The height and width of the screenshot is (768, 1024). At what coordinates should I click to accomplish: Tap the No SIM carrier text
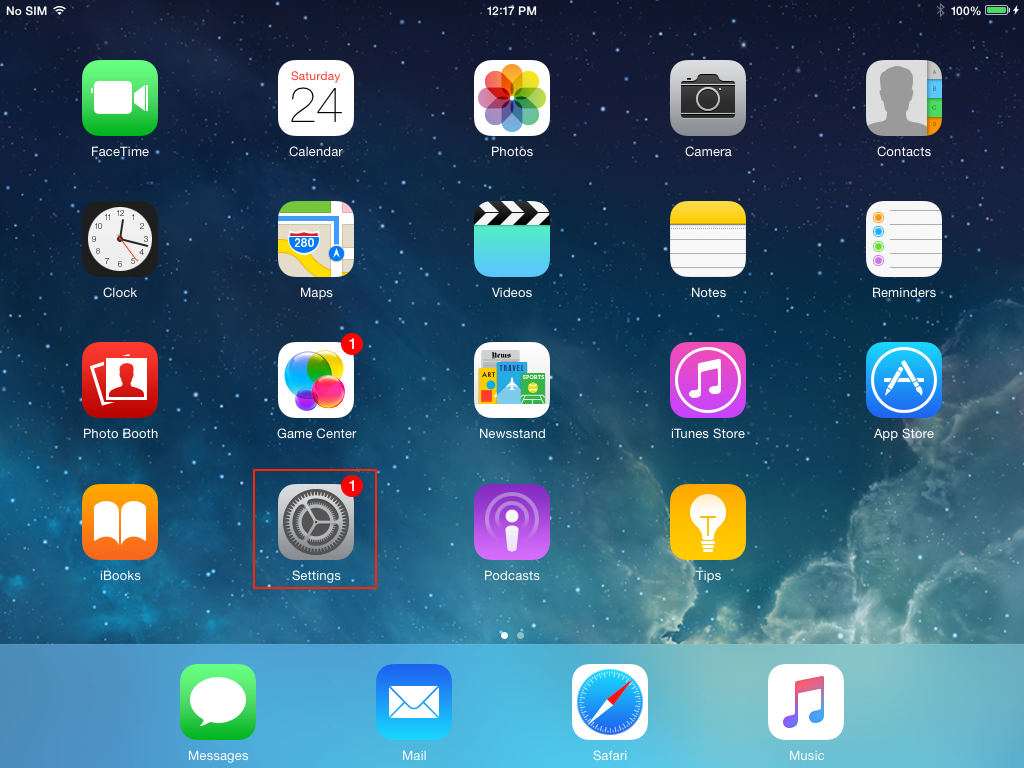tap(27, 10)
